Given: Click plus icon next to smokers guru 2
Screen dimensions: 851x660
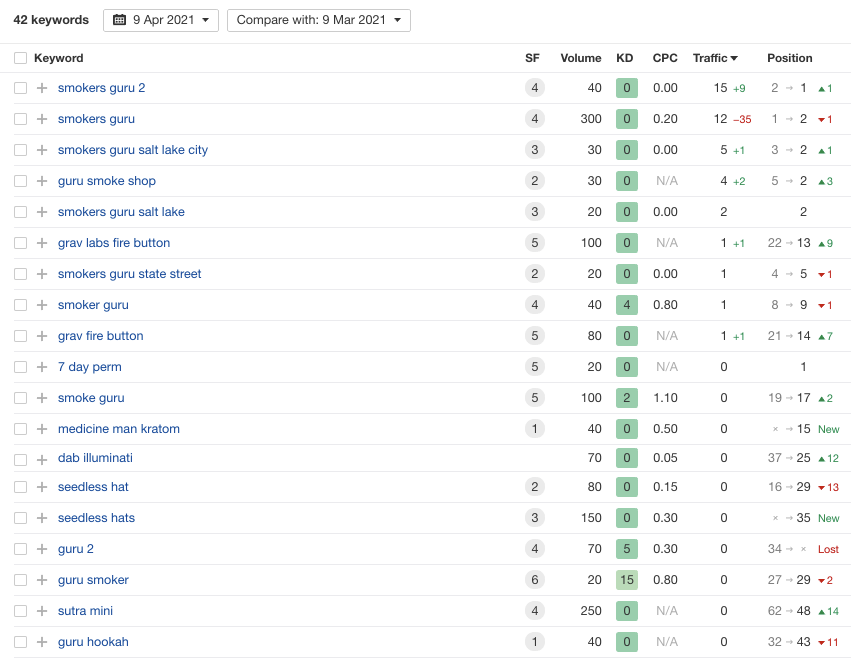Looking at the screenshot, I should [x=42, y=88].
